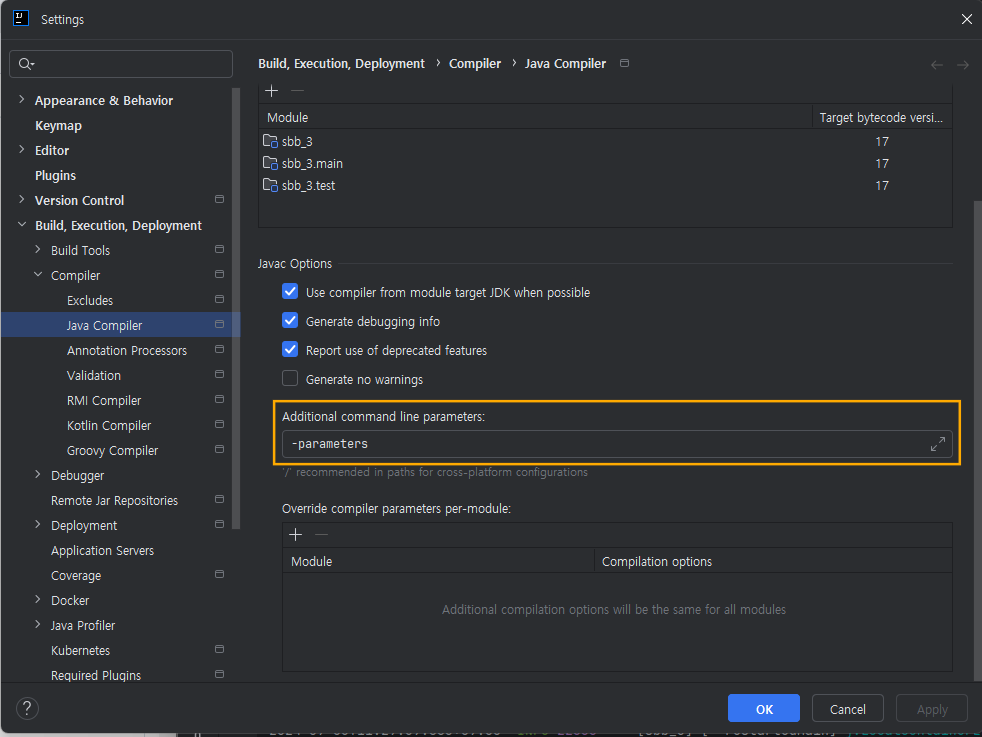Click the help question mark icon
Viewport: 982px width, 737px height.
pyautogui.click(x=27, y=708)
